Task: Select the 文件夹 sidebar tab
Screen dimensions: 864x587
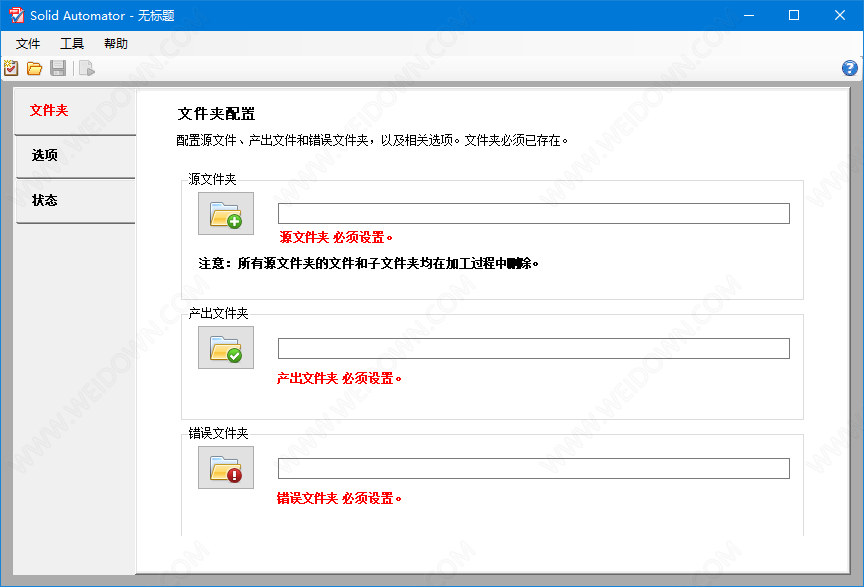Action: pos(75,111)
